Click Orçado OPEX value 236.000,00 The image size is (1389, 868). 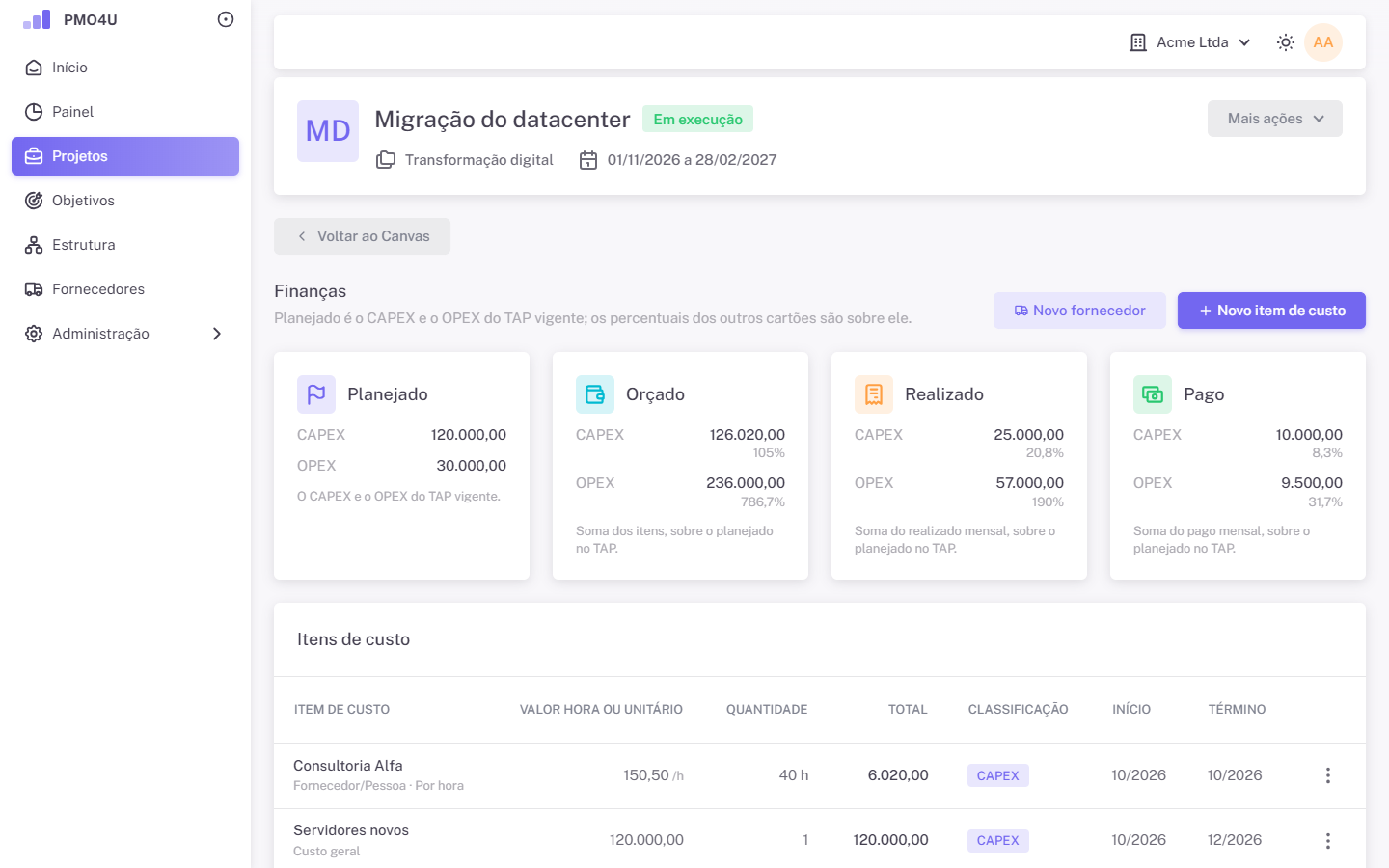pyautogui.click(x=746, y=483)
